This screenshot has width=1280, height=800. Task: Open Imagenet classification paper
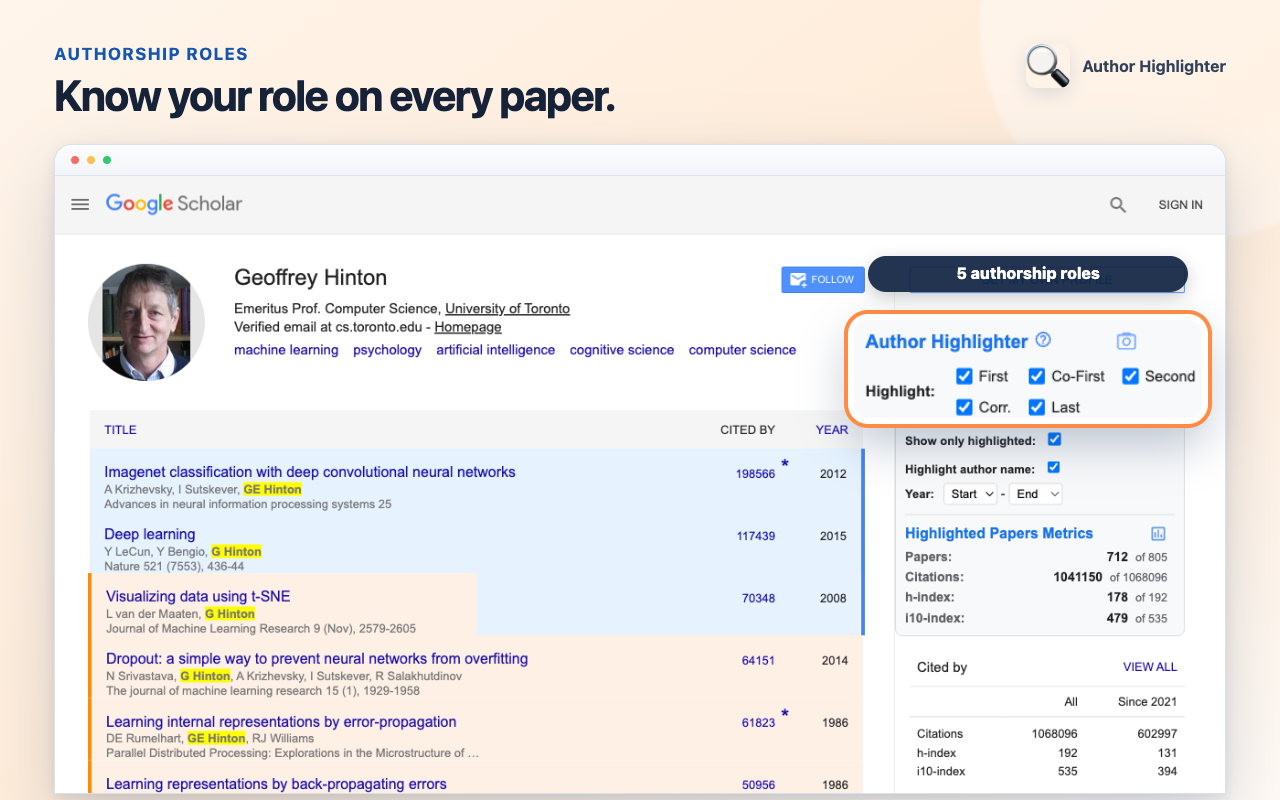click(310, 472)
